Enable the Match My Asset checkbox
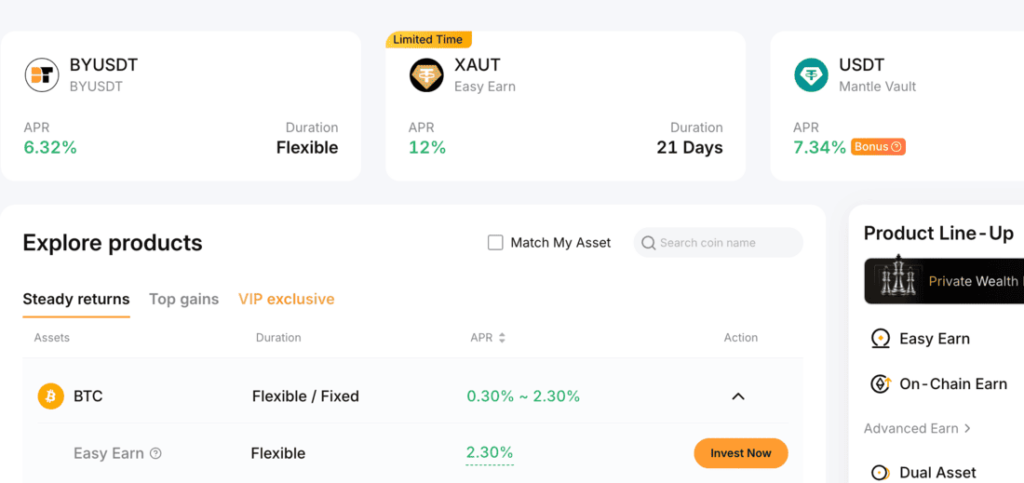The width and height of the screenshot is (1024, 483). 495,243
